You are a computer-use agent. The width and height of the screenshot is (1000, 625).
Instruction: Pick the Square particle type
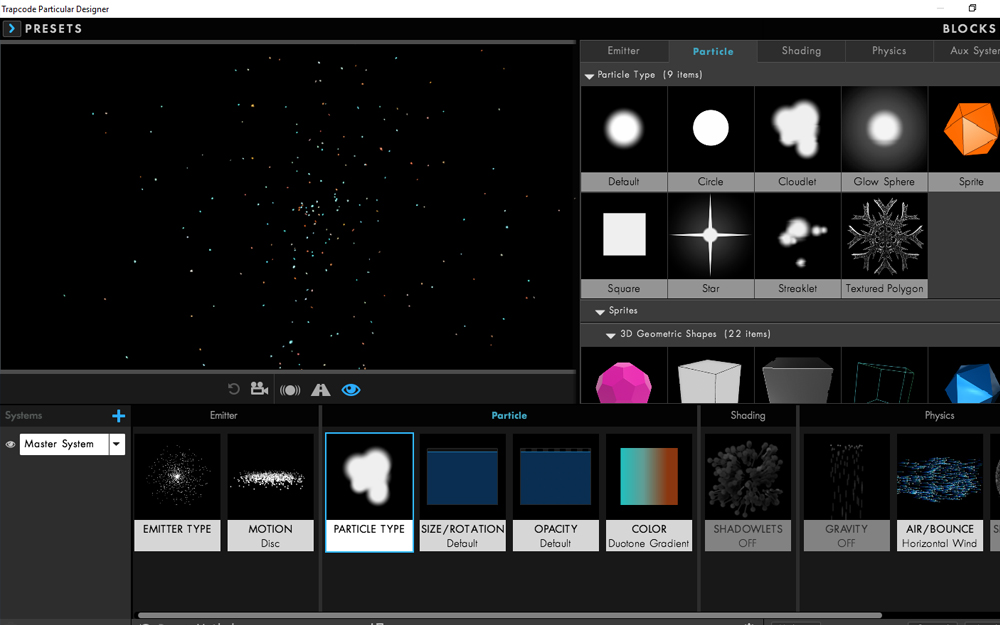click(624, 246)
